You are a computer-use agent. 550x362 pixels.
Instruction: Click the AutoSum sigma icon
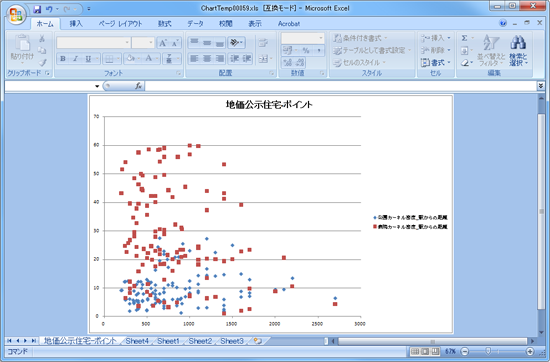tap(464, 38)
